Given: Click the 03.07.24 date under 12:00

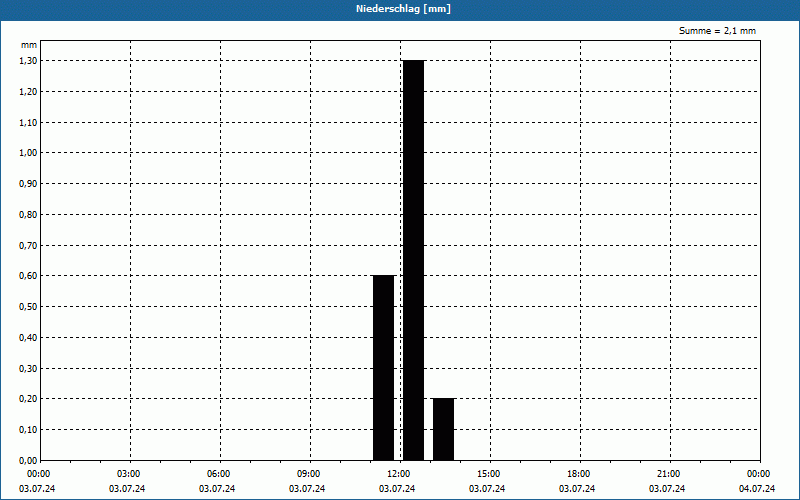Looking at the screenshot, I should [397, 489].
